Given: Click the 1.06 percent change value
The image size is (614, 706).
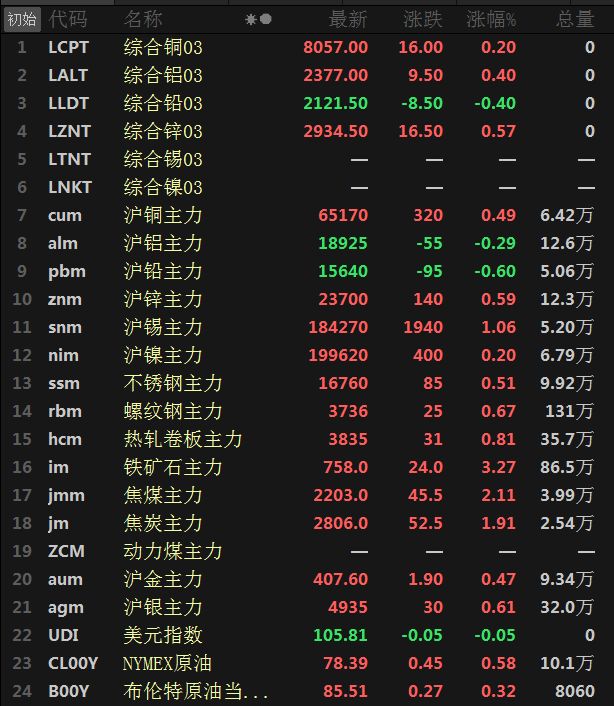Looking at the screenshot, I should [498, 327].
